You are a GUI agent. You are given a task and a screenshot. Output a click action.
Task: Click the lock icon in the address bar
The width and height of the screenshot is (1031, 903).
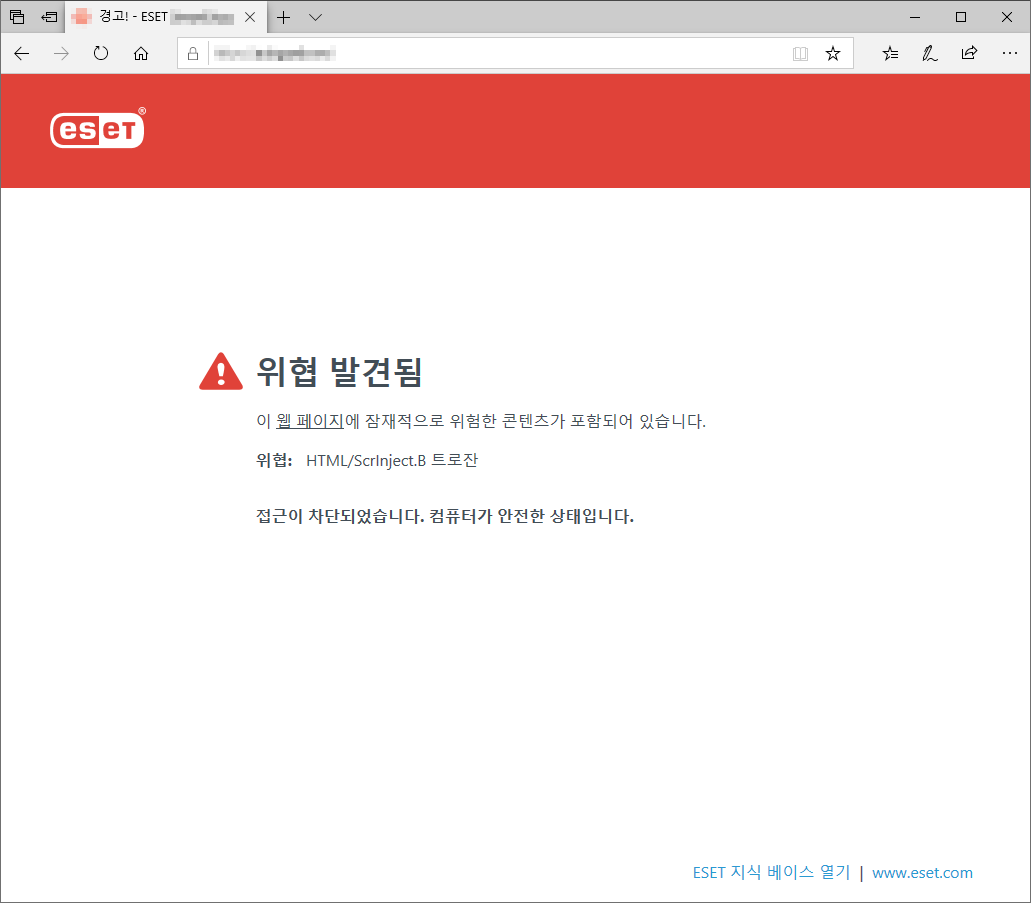tap(192, 53)
